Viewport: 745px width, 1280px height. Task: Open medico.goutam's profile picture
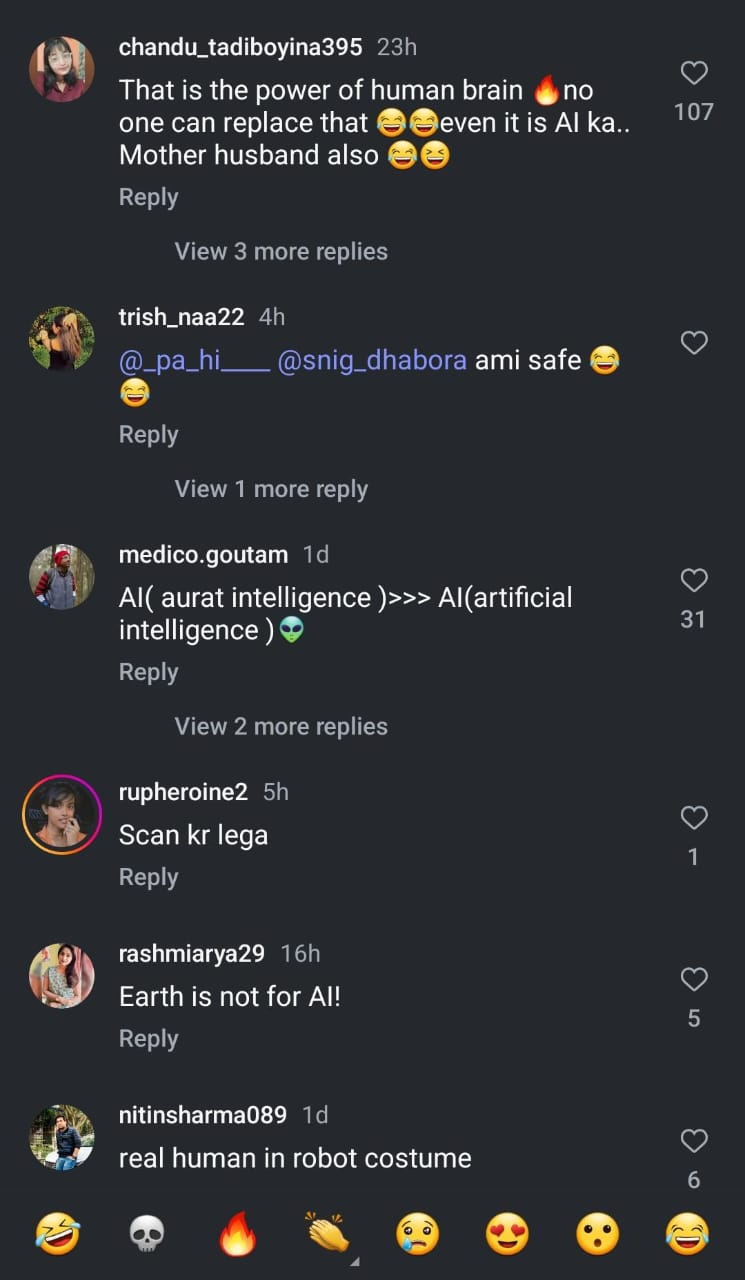[61, 577]
